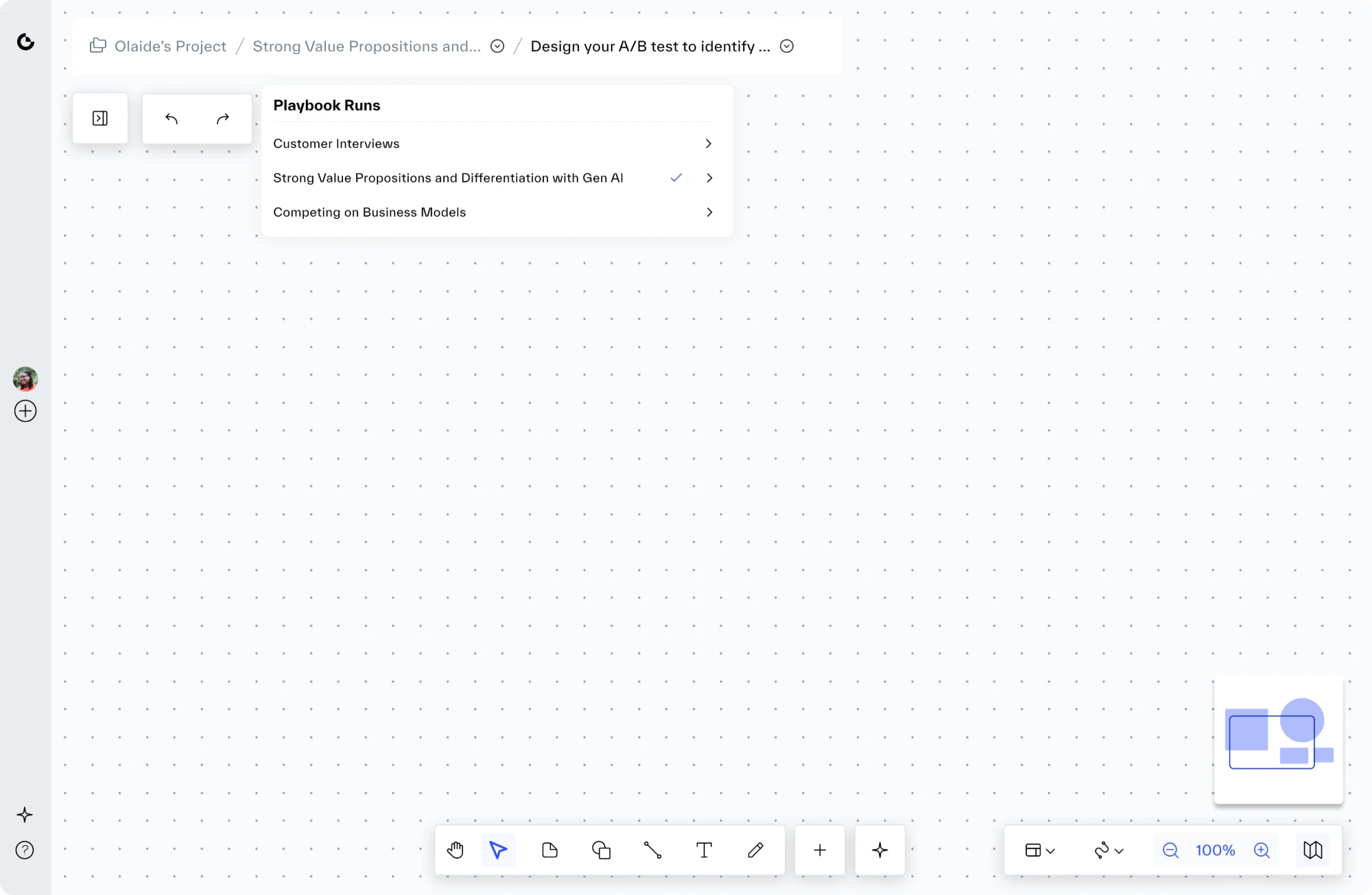The width and height of the screenshot is (1372, 895).
Task: Select the Sticky note tool
Action: click(550, 850)
